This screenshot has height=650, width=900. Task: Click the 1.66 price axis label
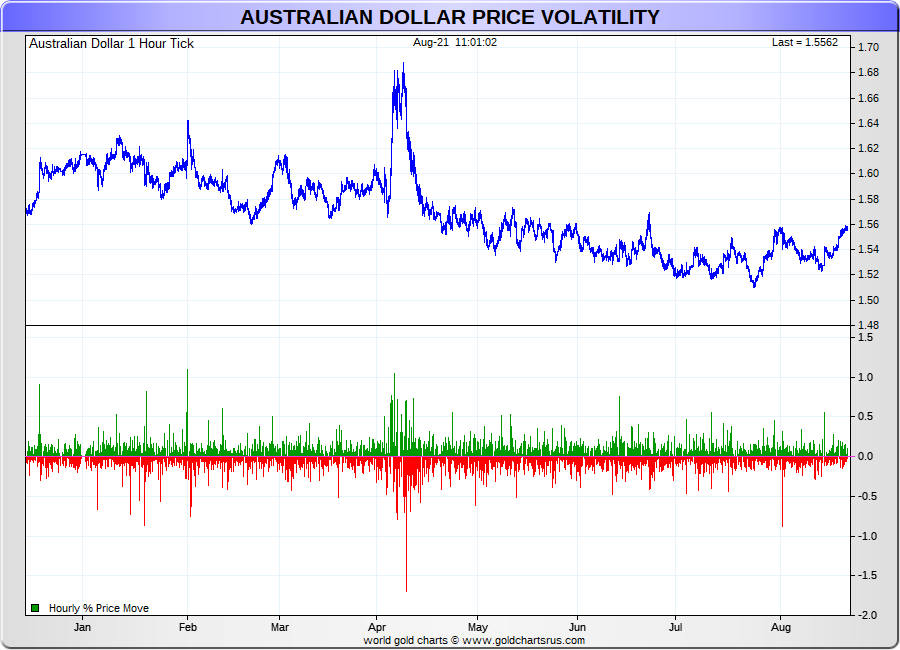868,98
